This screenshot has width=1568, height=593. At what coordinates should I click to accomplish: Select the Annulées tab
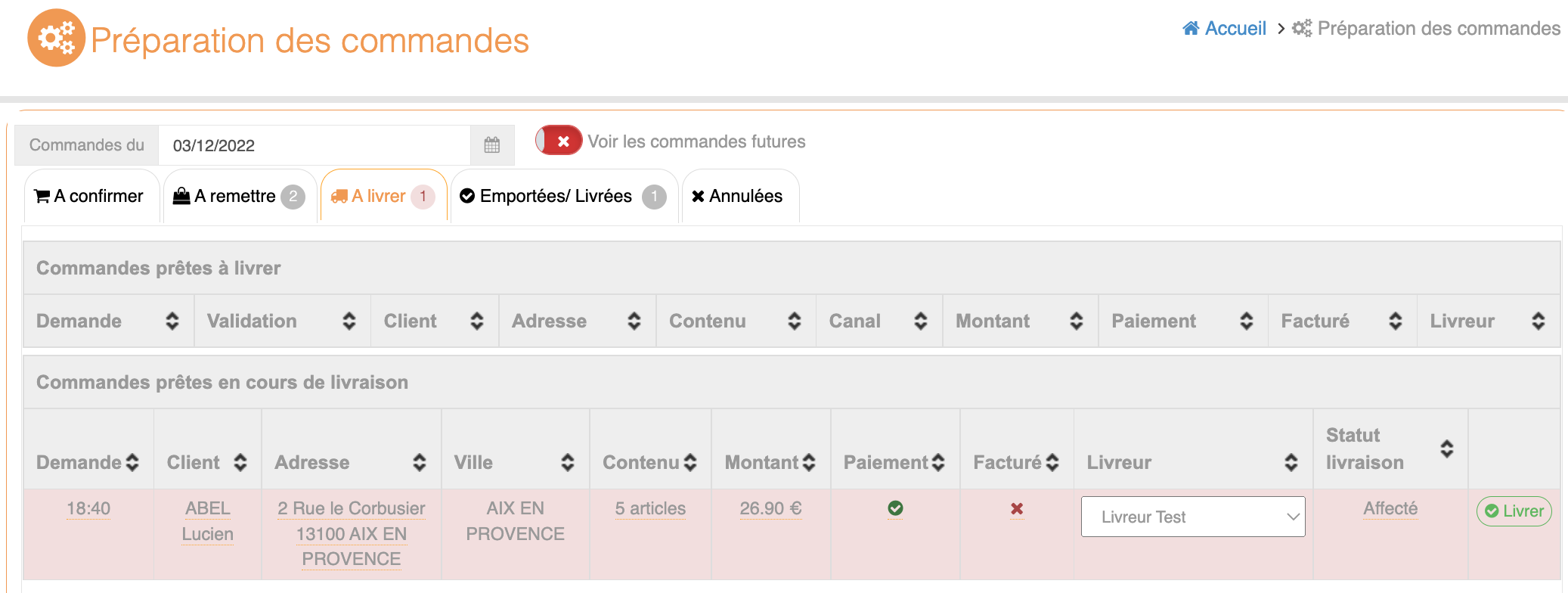[x=738, y=197]
